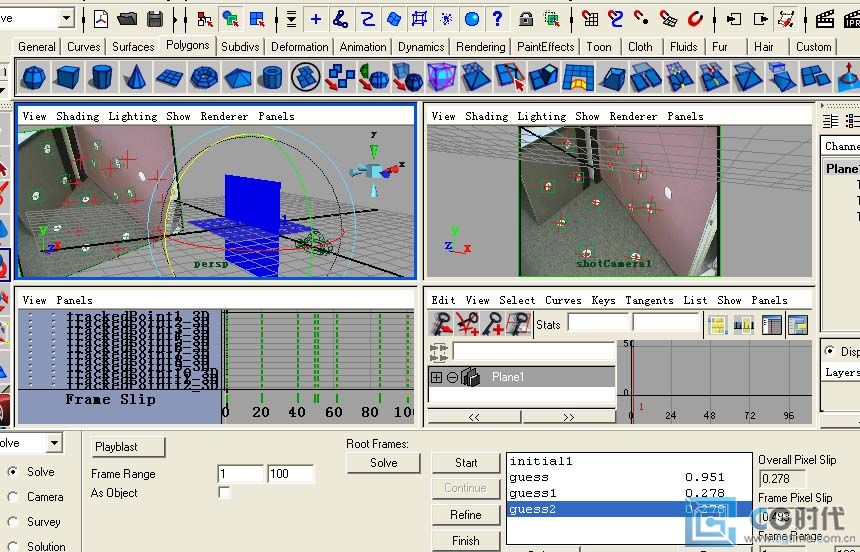Create polygon torus from shelf
Image resolution: width=860 pixels, height=552 pixels.
pos(204,77)
